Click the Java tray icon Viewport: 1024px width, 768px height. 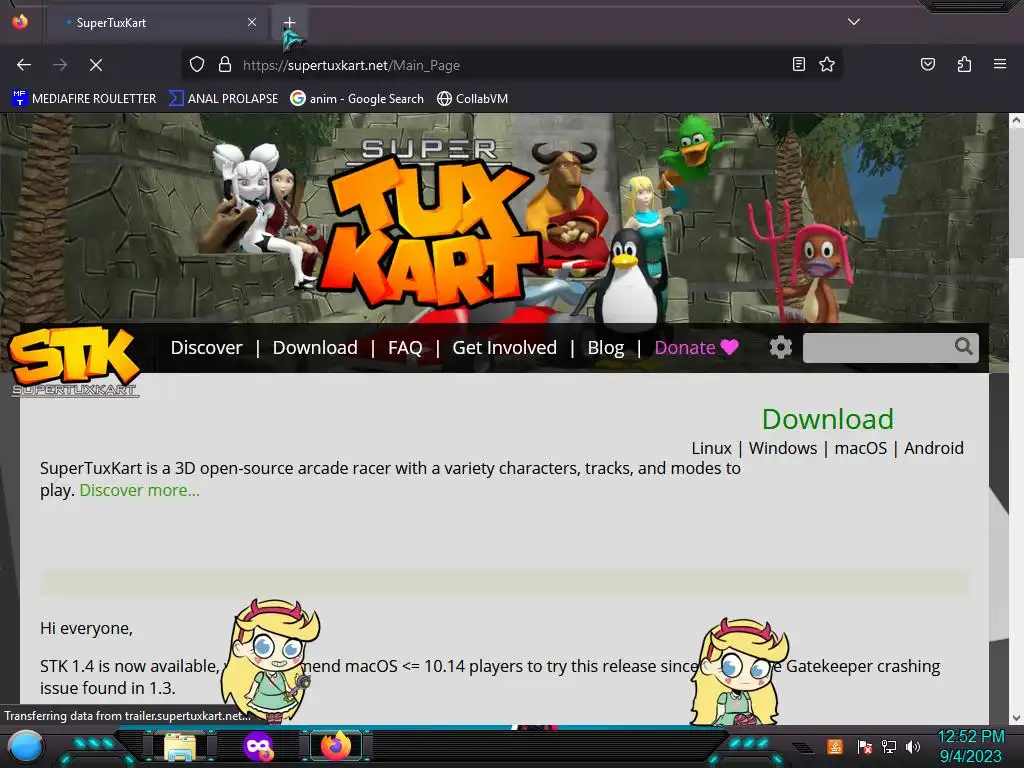(835, 746)
